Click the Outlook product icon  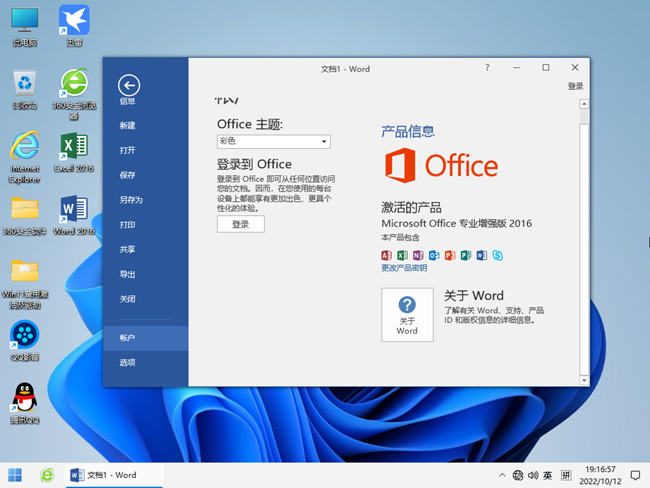click(434, 255)
